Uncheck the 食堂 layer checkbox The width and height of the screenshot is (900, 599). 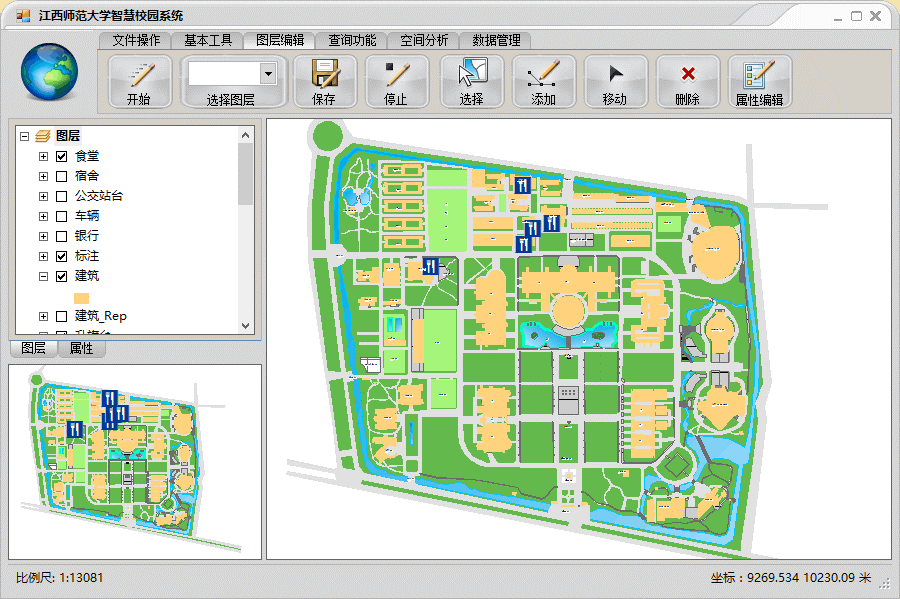(x=62, y=156)
